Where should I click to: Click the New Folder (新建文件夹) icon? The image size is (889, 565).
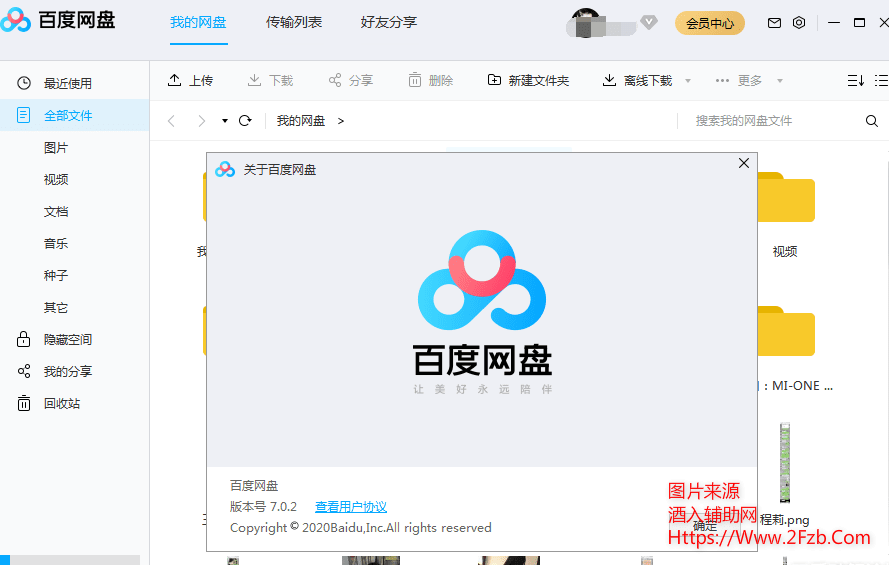click(495, 80)
